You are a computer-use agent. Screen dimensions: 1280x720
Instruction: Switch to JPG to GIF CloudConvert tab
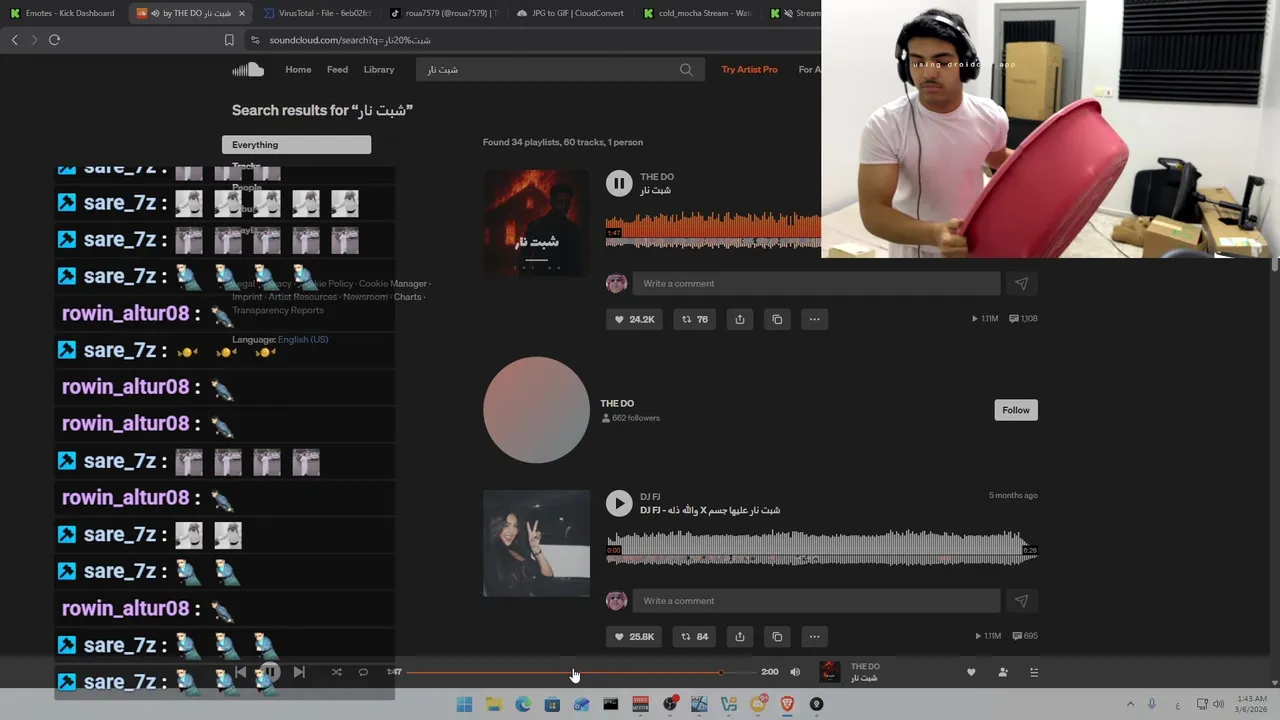coord(571,13)
